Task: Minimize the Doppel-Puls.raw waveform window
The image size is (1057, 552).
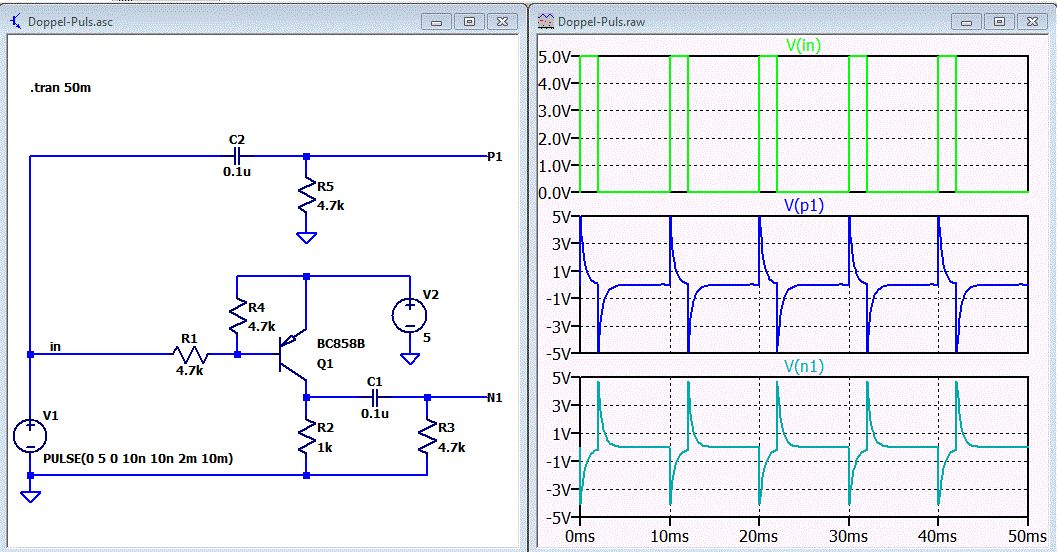Action: coord(966,21)
